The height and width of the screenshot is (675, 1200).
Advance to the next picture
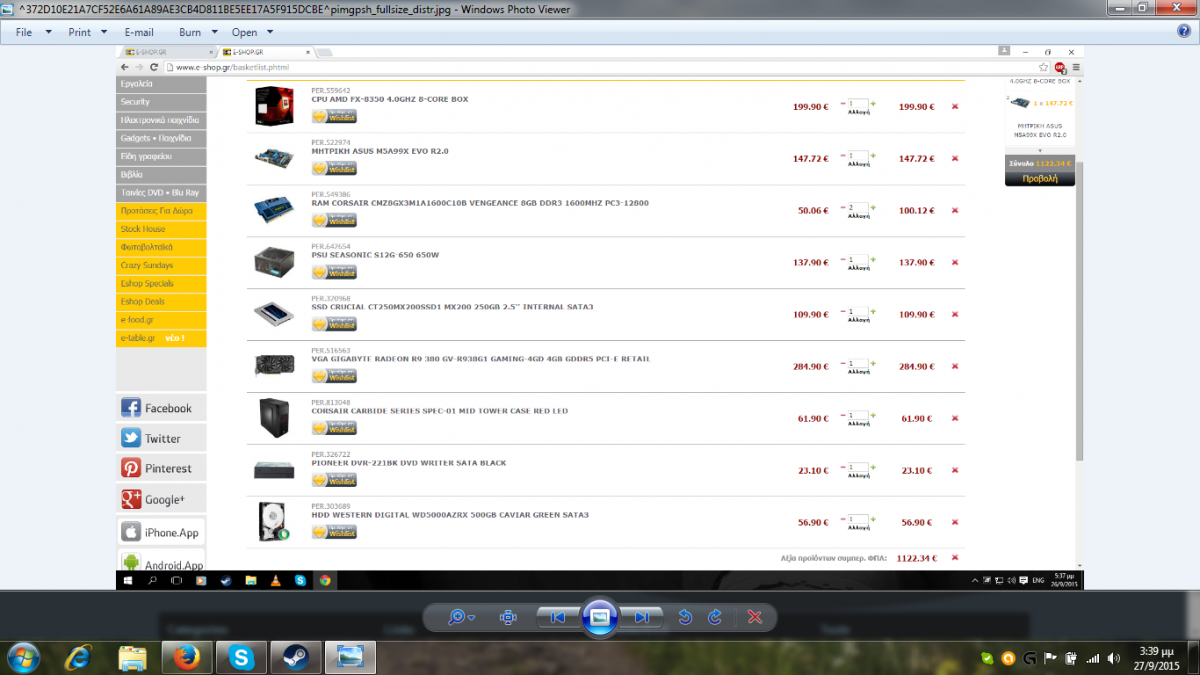(642, 617)
